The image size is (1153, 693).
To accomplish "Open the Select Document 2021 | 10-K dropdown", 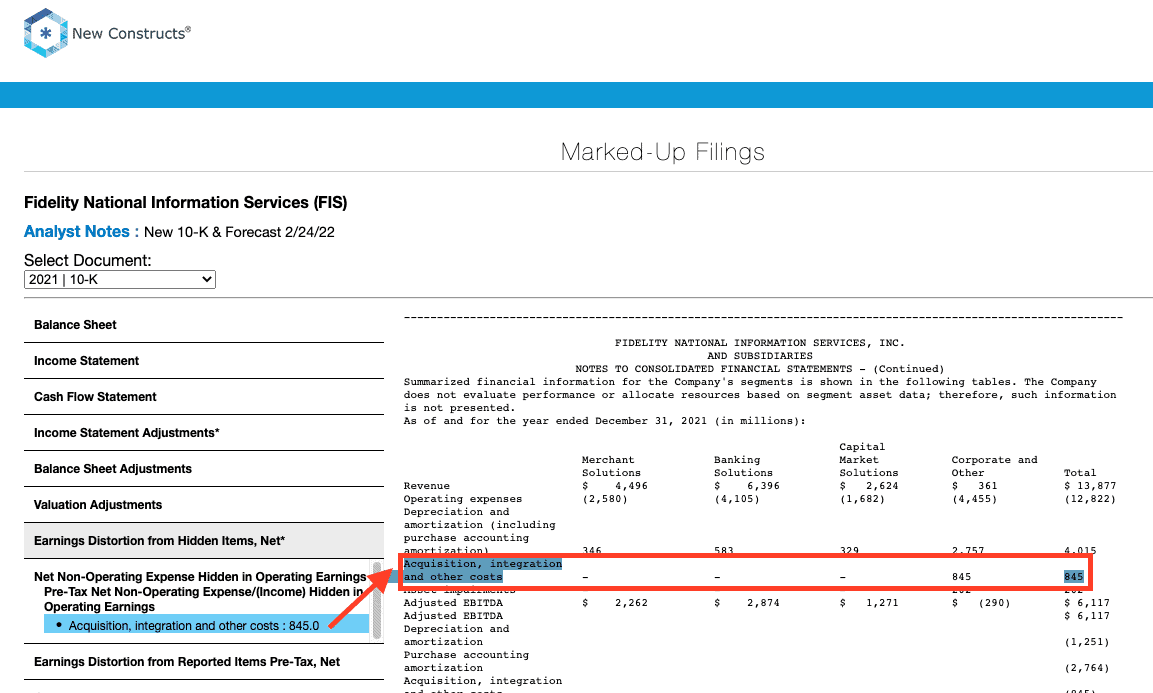I will [x=120, y=280].
